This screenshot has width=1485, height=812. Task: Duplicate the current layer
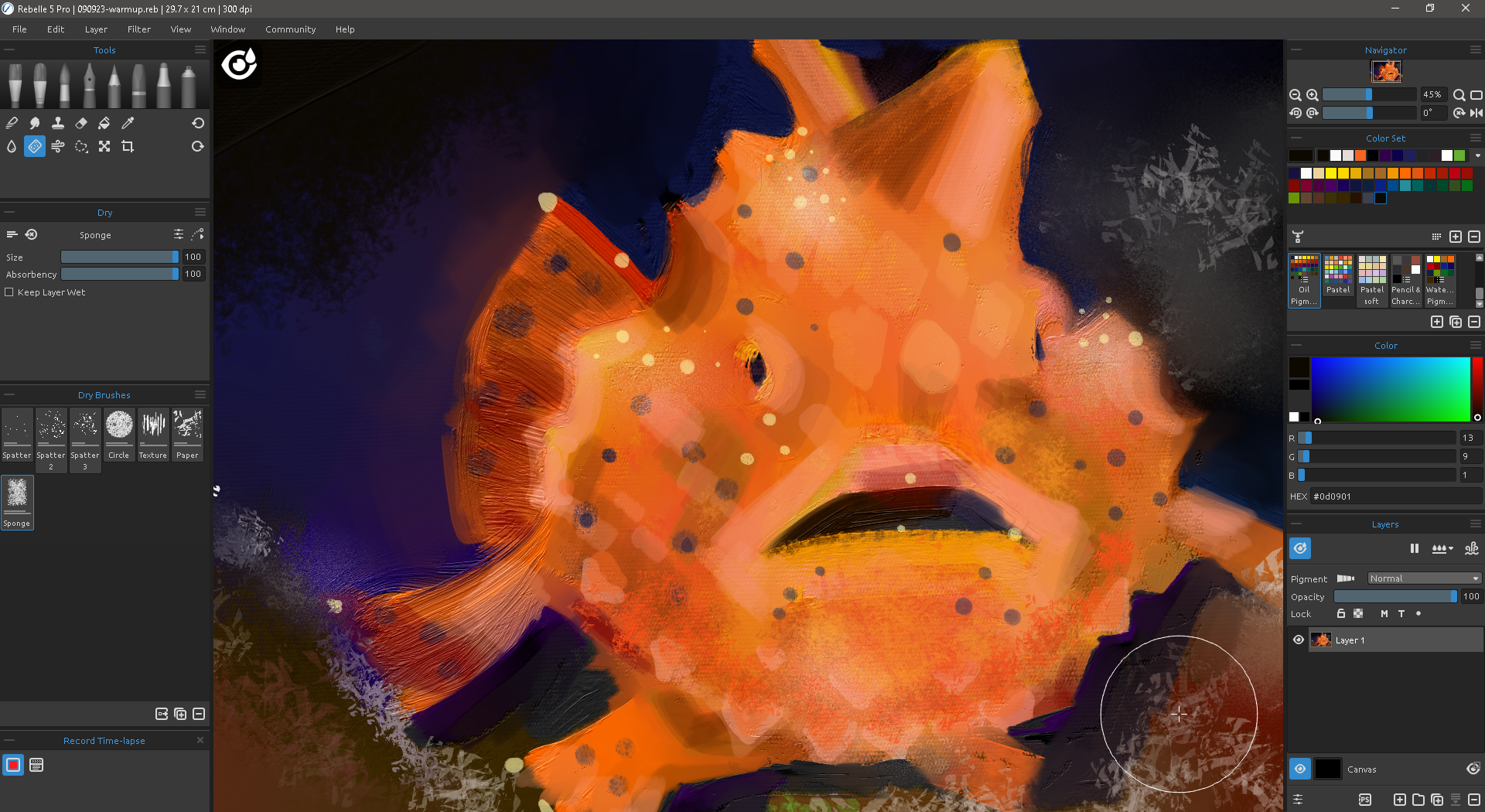[x=1437, y=800]
